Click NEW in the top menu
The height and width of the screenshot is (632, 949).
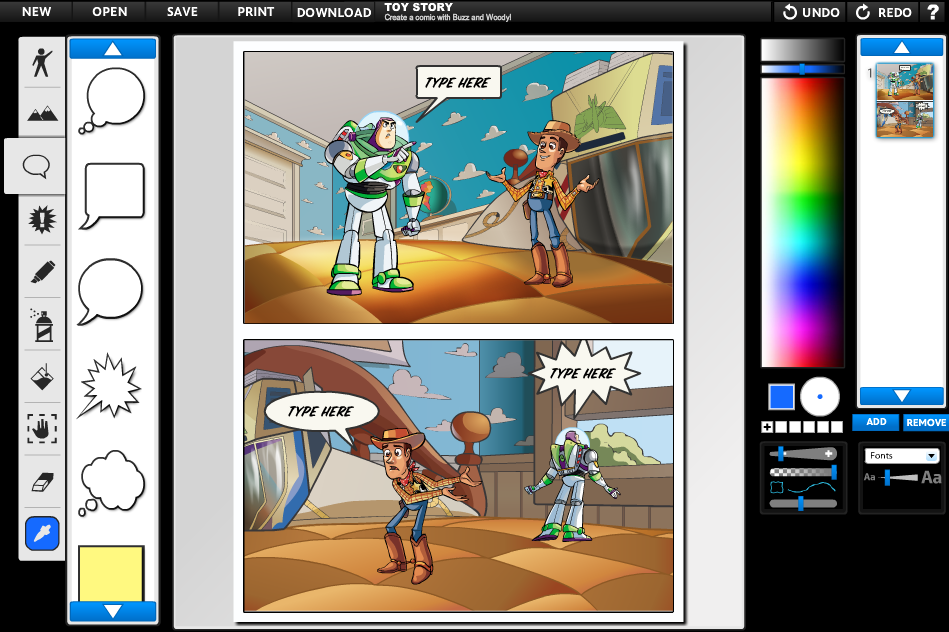click(36, 12)
